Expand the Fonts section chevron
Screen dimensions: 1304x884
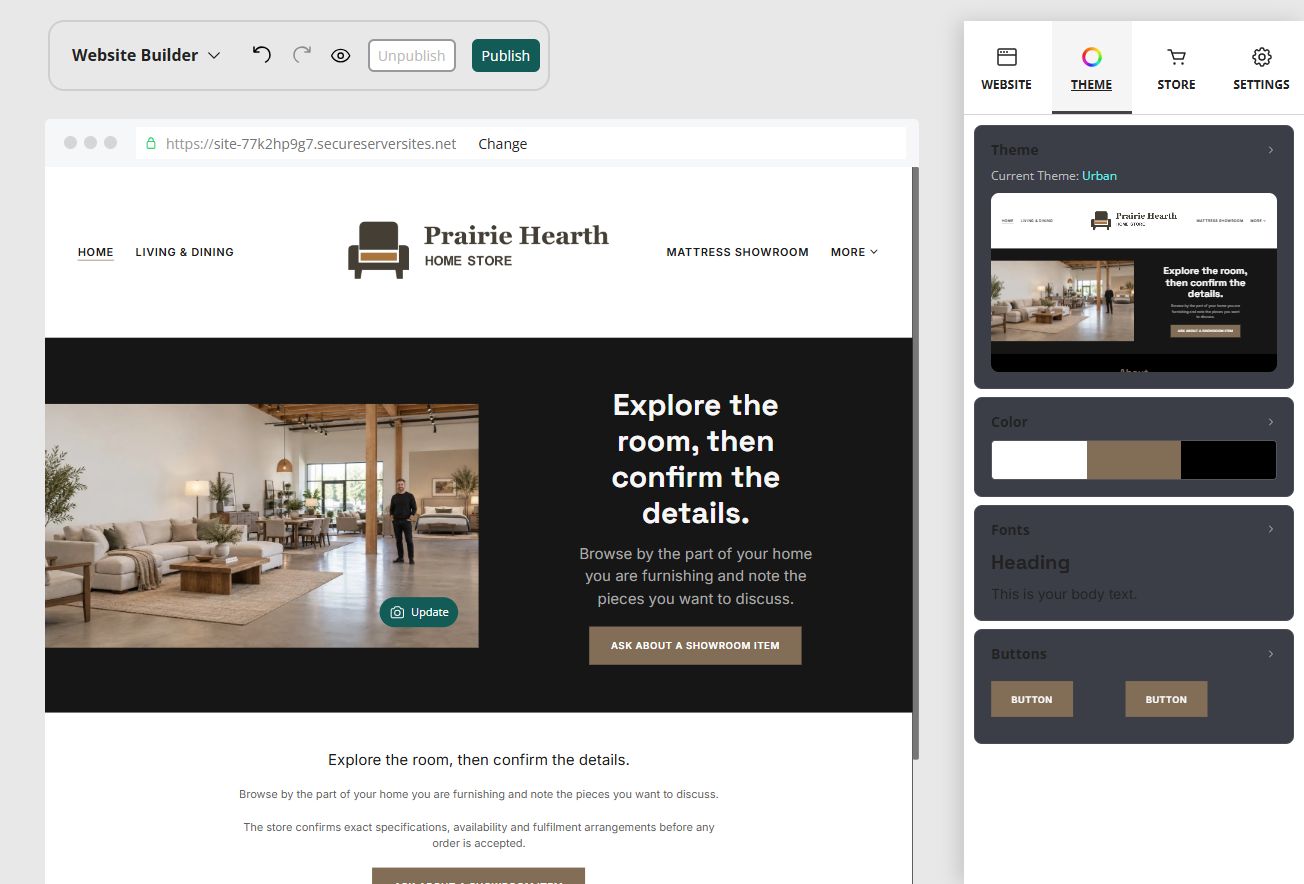(x=1271, y=529)
